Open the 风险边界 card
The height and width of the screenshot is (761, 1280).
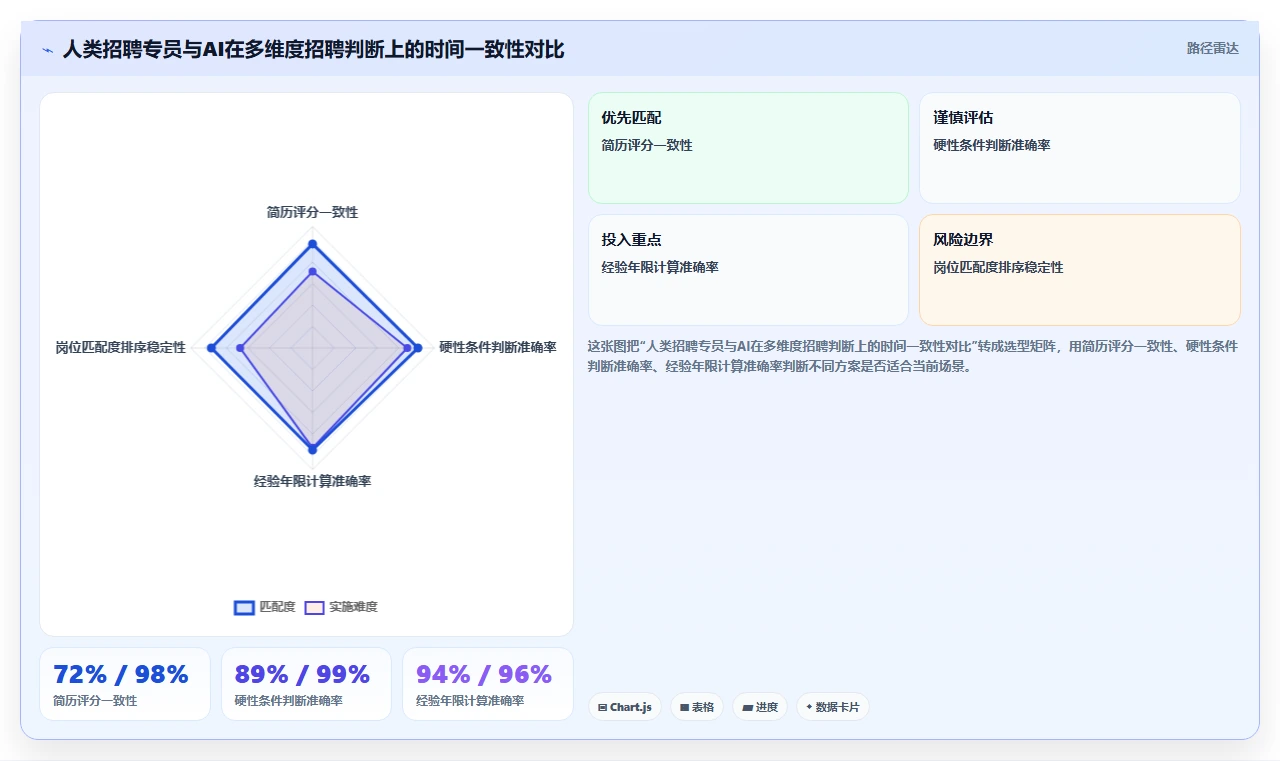click(x=1080, y=270)
